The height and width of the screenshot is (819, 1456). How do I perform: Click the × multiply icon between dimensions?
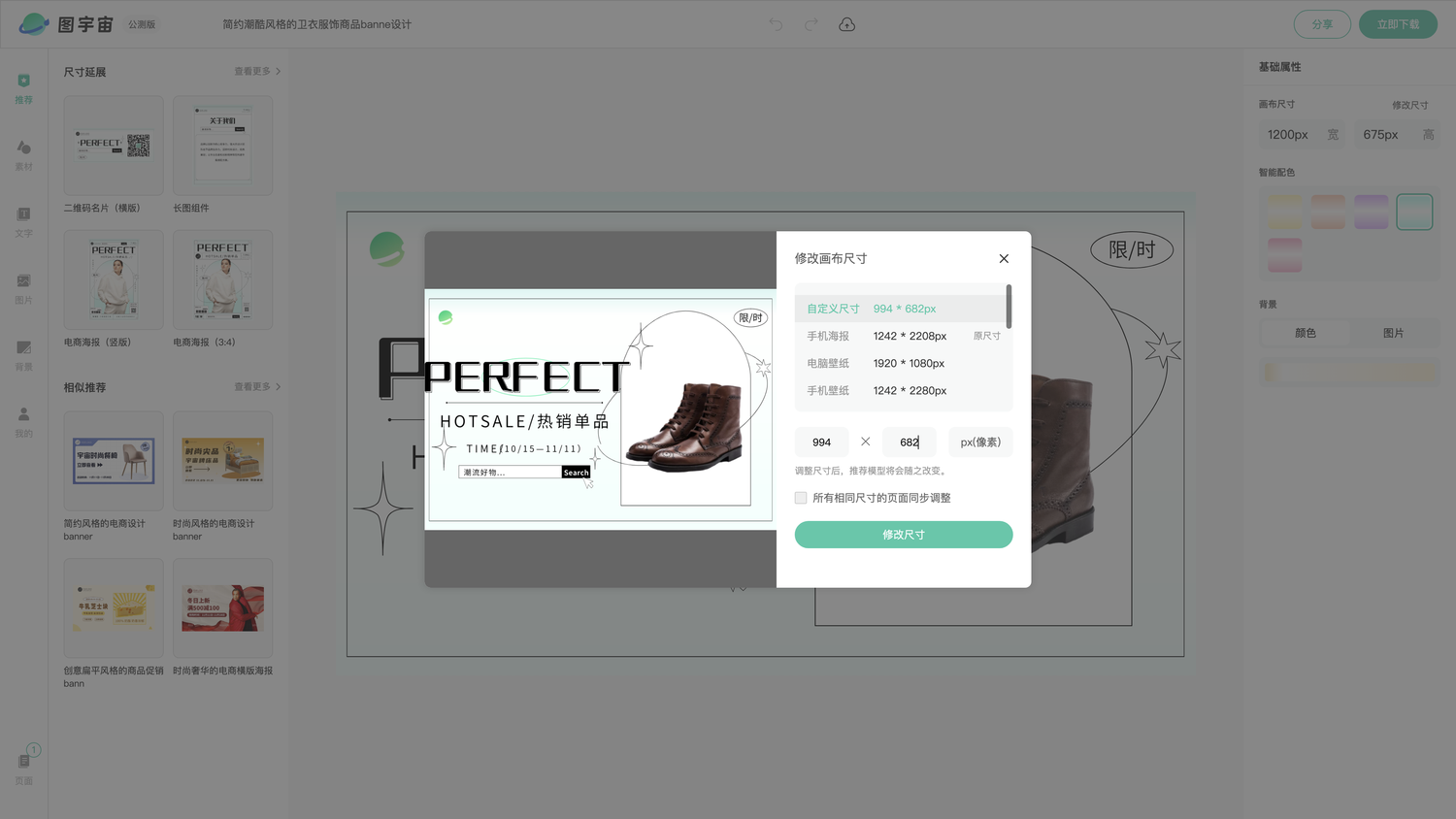(865, 442)
